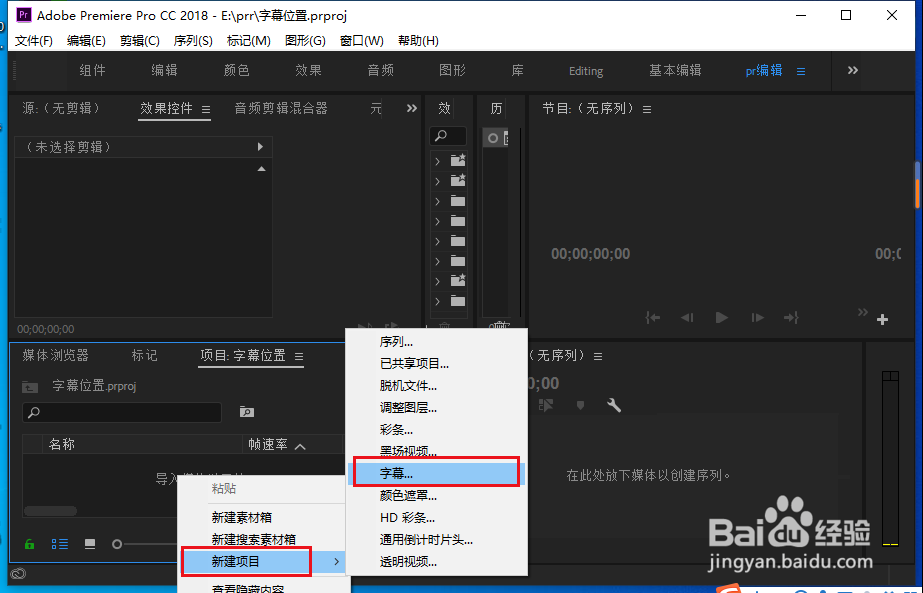
Task: Select the first history panel entry
Action: (x=495, y=138)
